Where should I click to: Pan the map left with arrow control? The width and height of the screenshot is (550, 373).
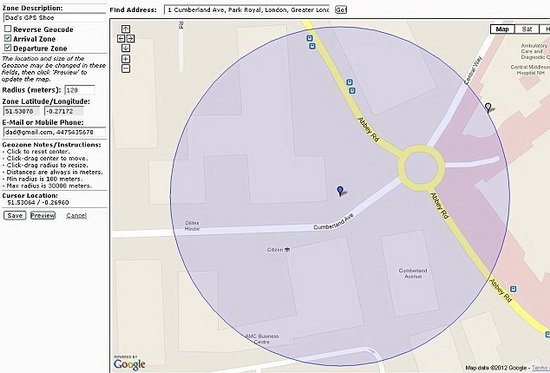[121, 39]
